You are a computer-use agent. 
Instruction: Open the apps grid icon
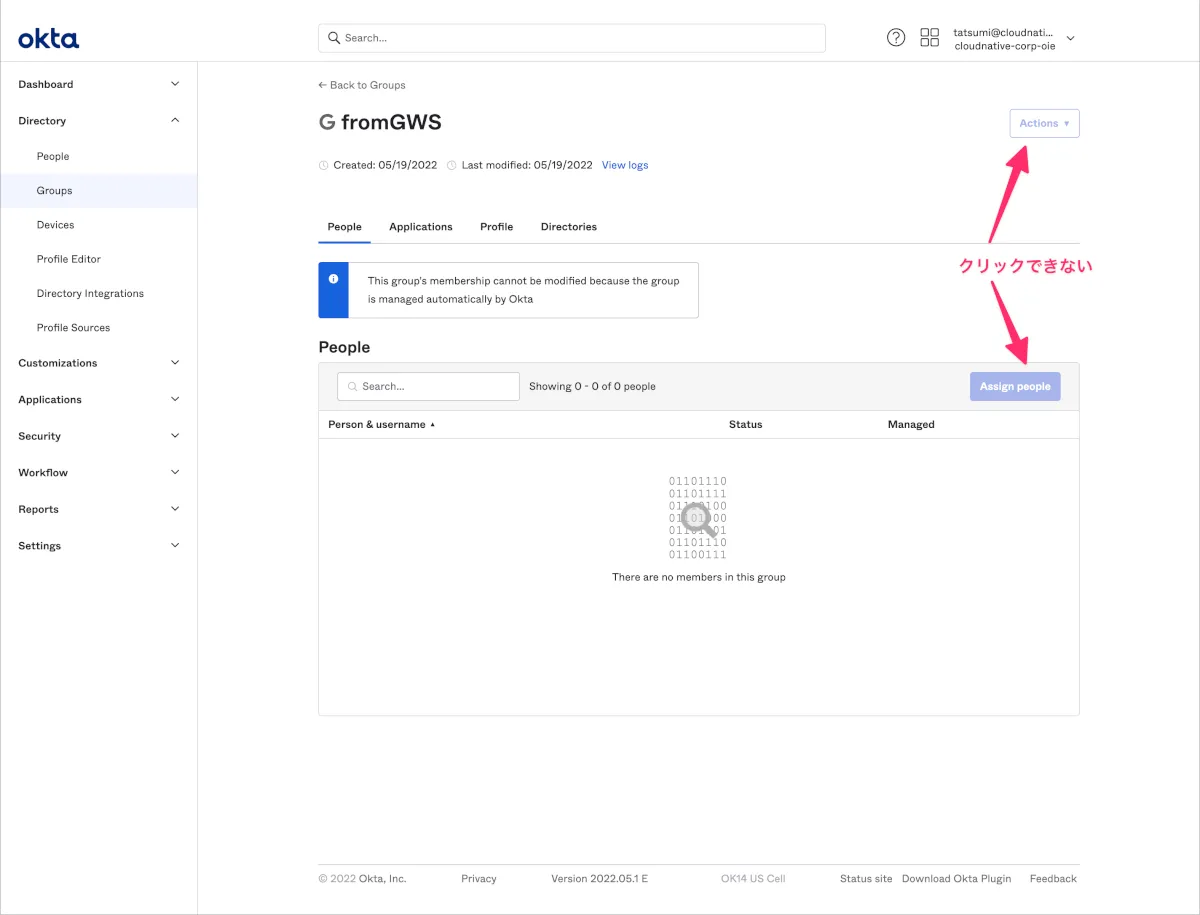(929, 38)
